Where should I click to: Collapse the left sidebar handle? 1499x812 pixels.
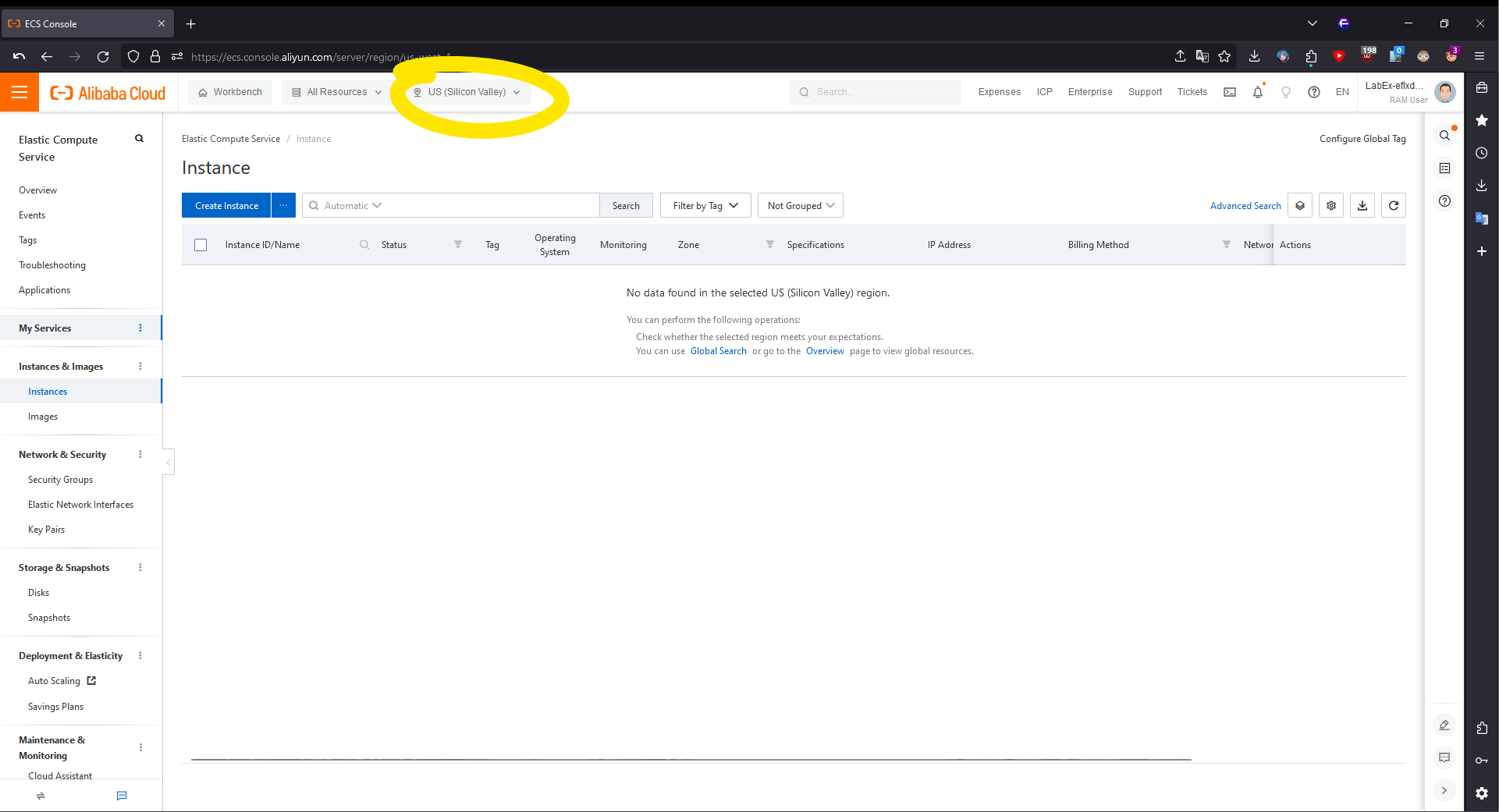168,462
